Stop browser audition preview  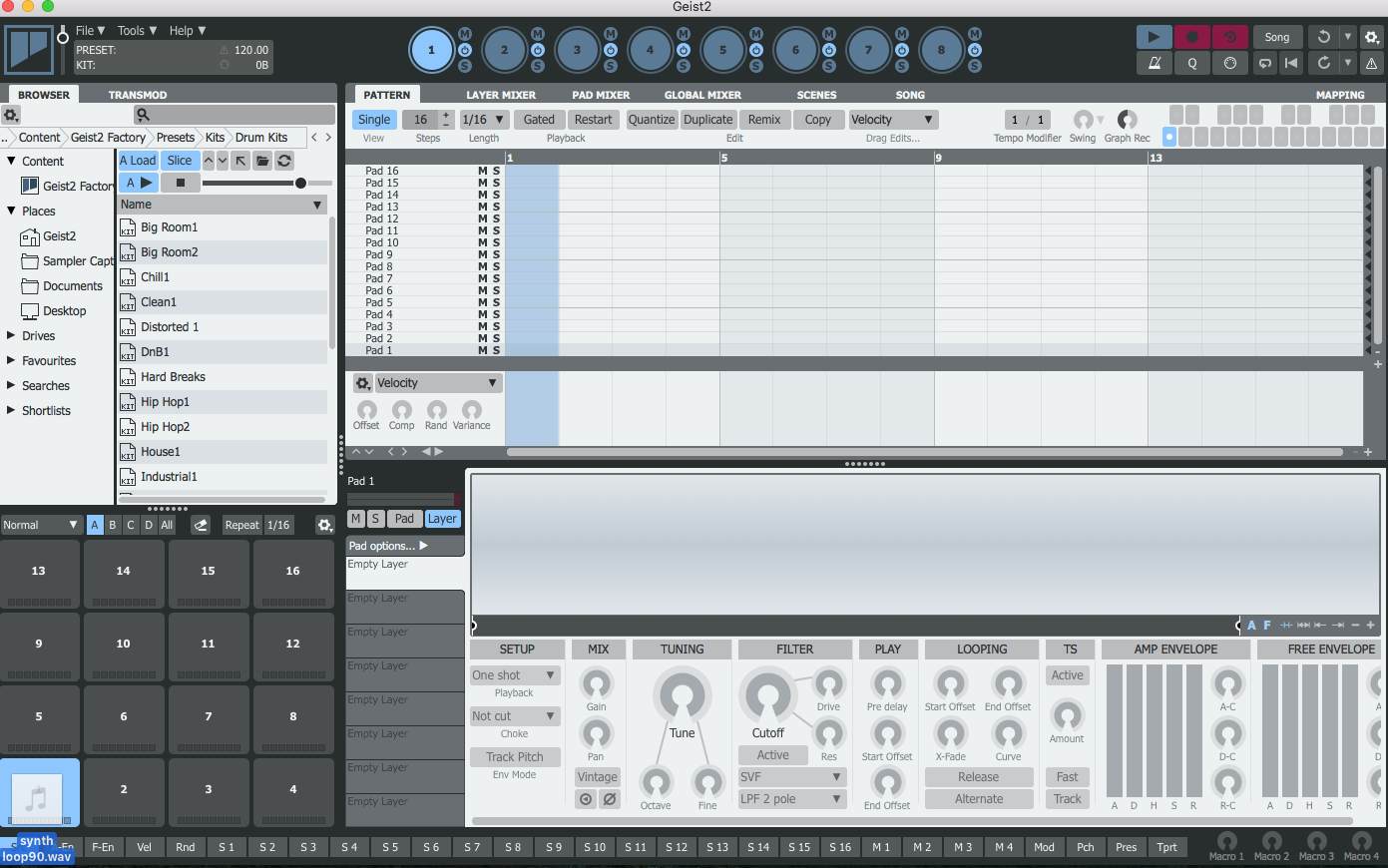(181, 183)
